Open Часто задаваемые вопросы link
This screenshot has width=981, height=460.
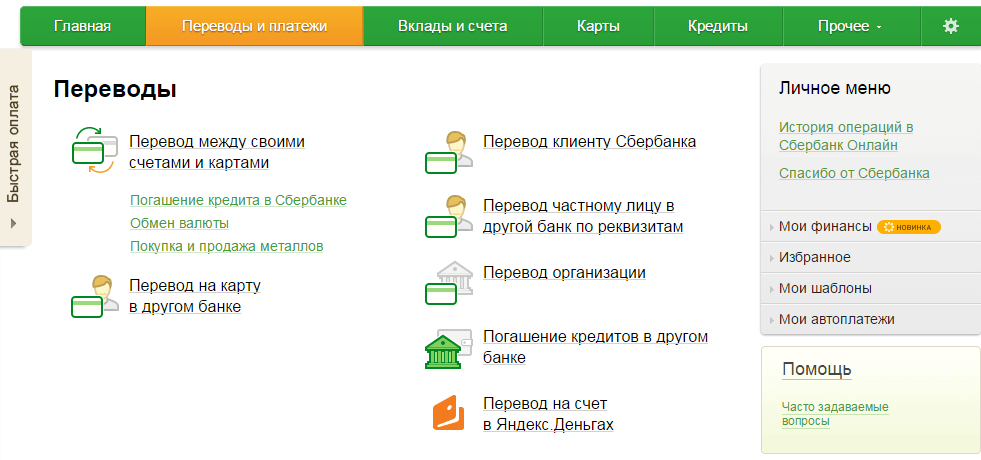[835, 414]
